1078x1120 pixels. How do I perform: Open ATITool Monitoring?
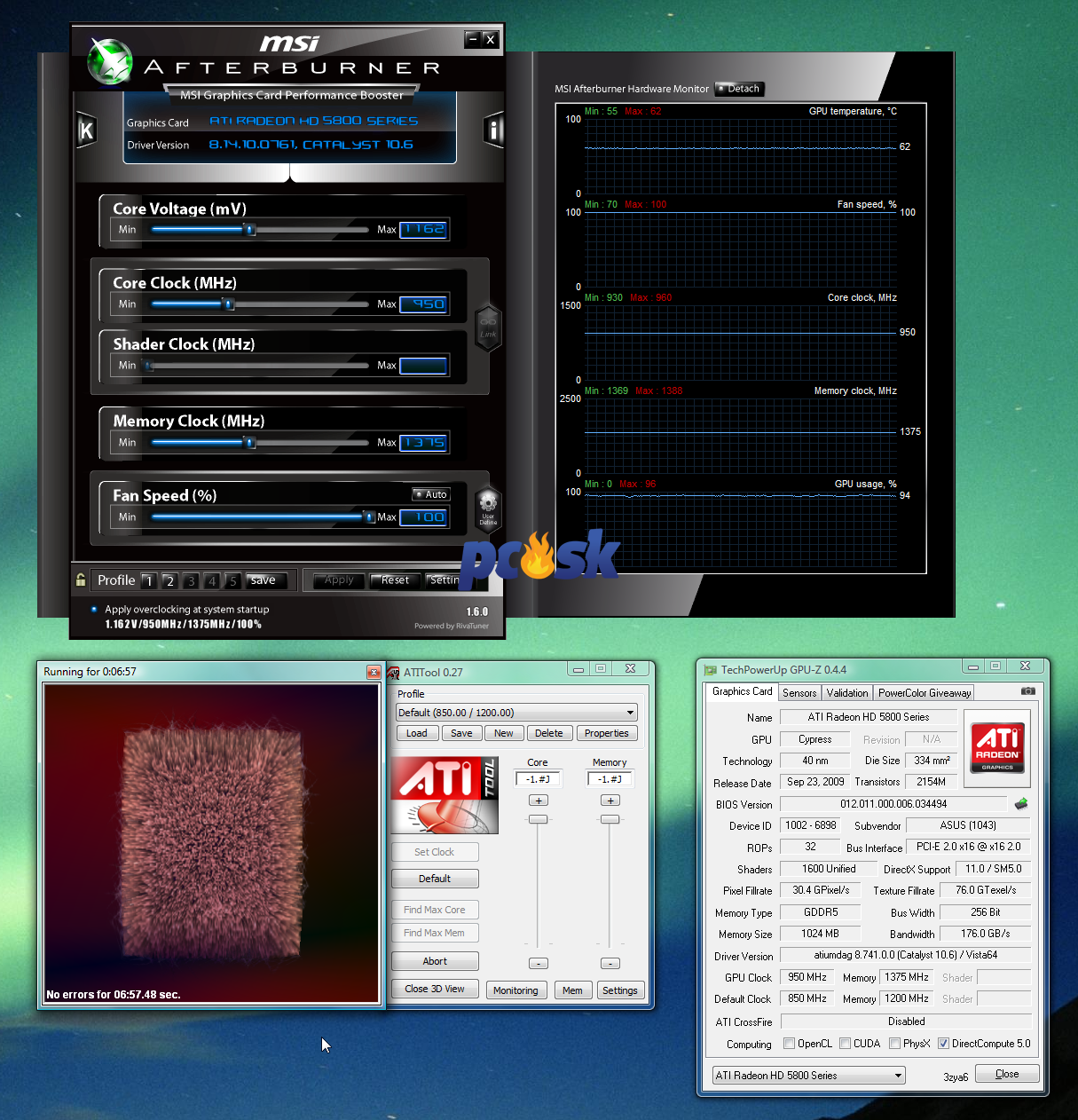click(x=515, y=990)
